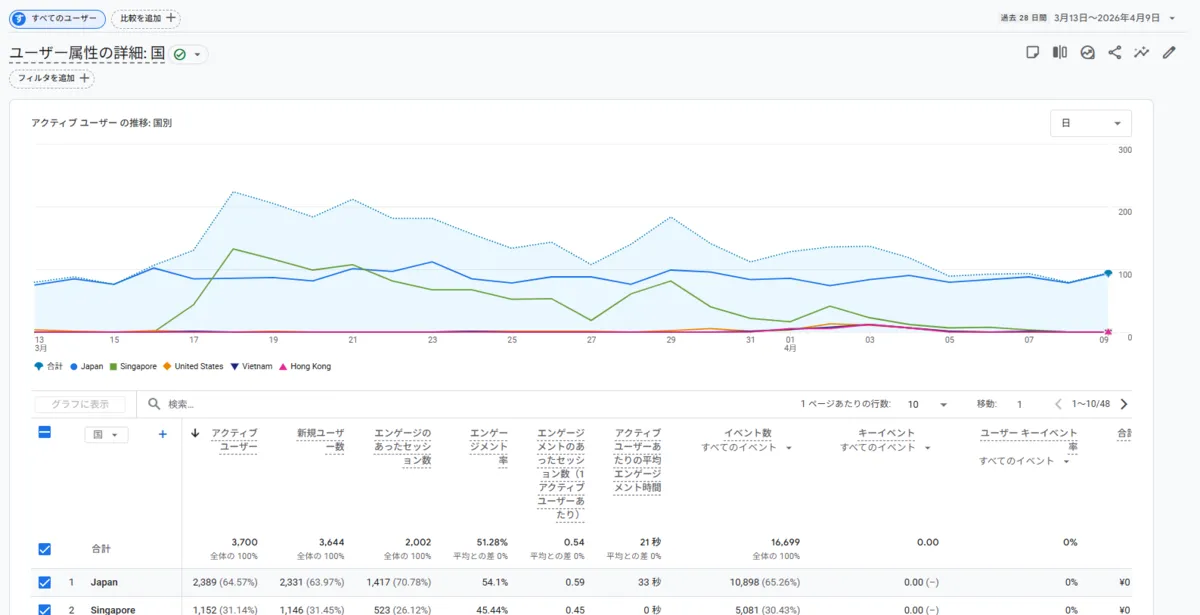Toggle the 合計 row checkbox
Image resolution: width=1200 pixels, height=615 pixels.
click(x=44, y=549)
